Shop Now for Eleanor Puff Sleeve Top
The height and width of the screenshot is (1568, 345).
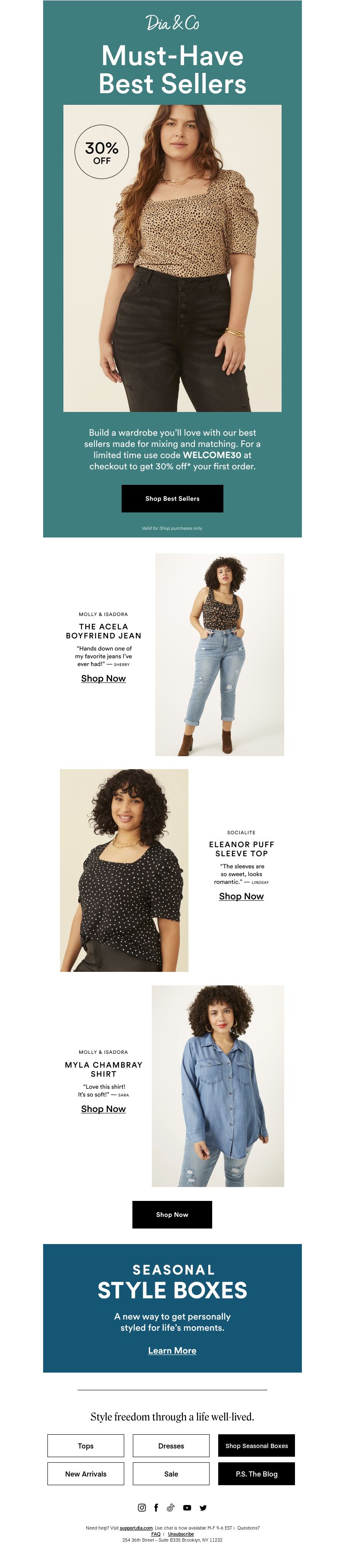[x=241, y=897]
